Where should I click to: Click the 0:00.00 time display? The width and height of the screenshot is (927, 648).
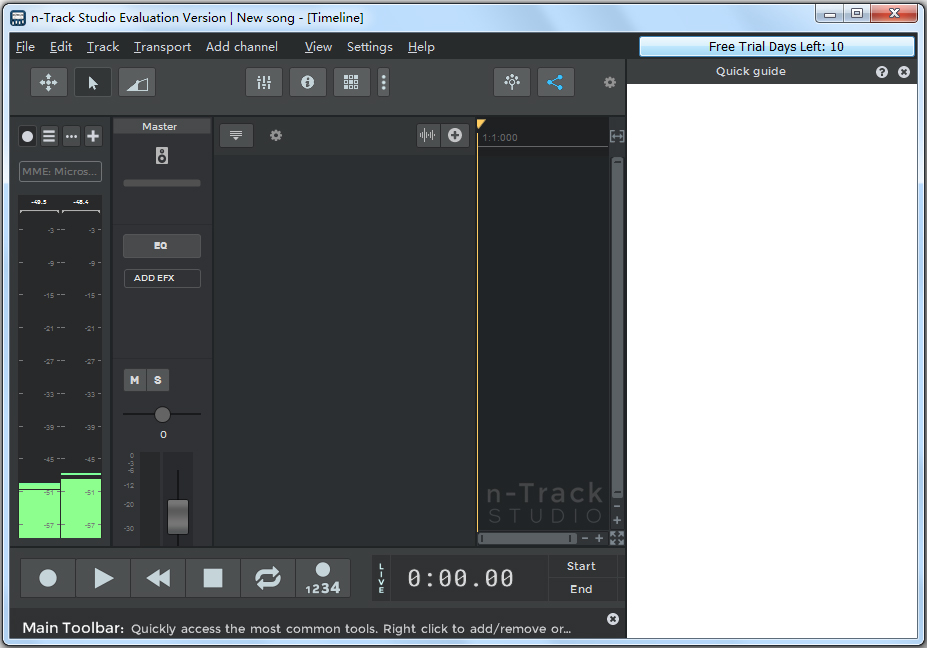(x=461, y=578)
